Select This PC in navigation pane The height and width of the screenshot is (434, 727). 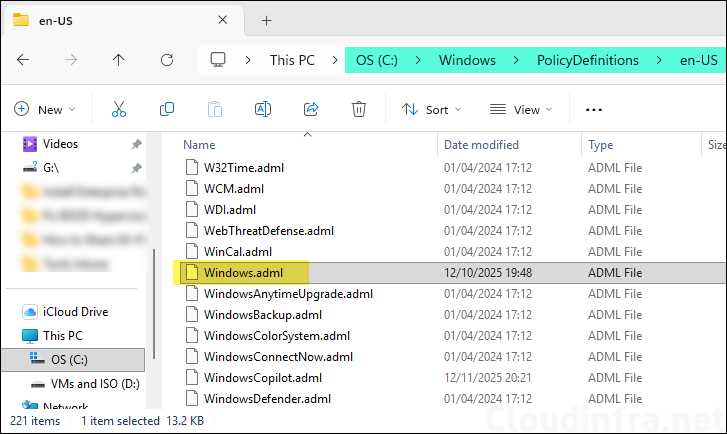(x=63, y=336)
